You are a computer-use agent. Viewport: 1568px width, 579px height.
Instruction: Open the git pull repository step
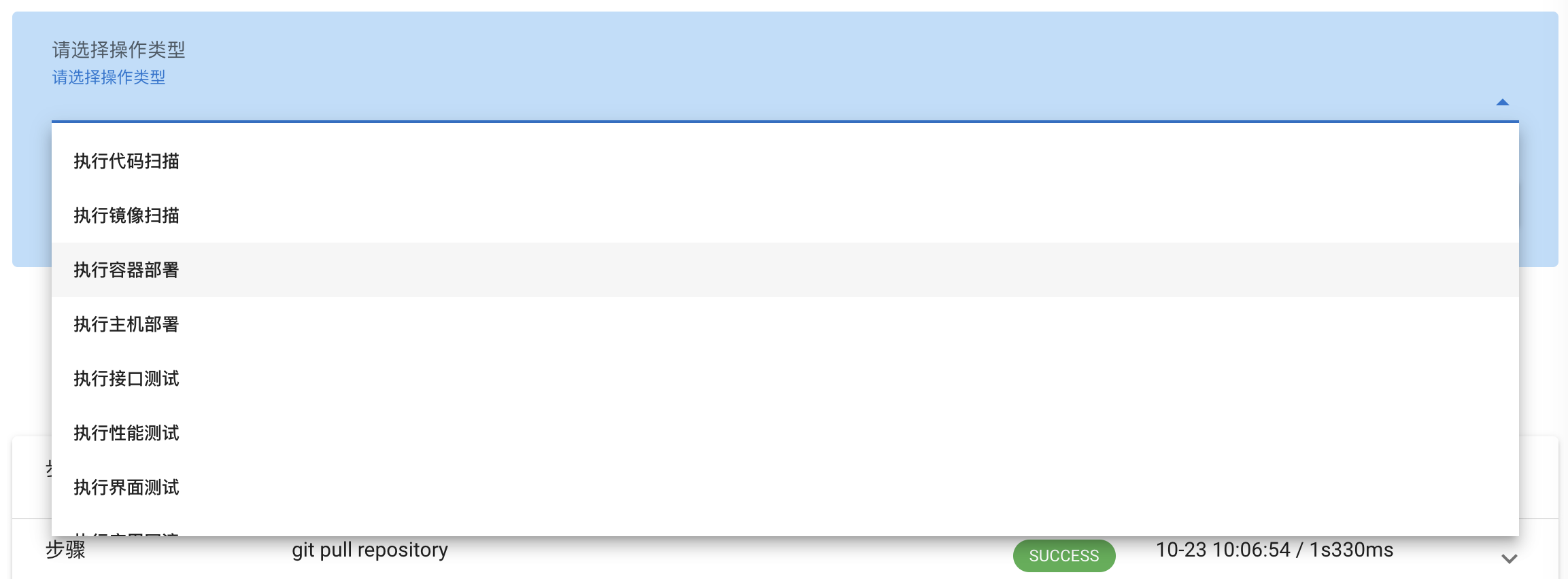click(x=370, y=550)
